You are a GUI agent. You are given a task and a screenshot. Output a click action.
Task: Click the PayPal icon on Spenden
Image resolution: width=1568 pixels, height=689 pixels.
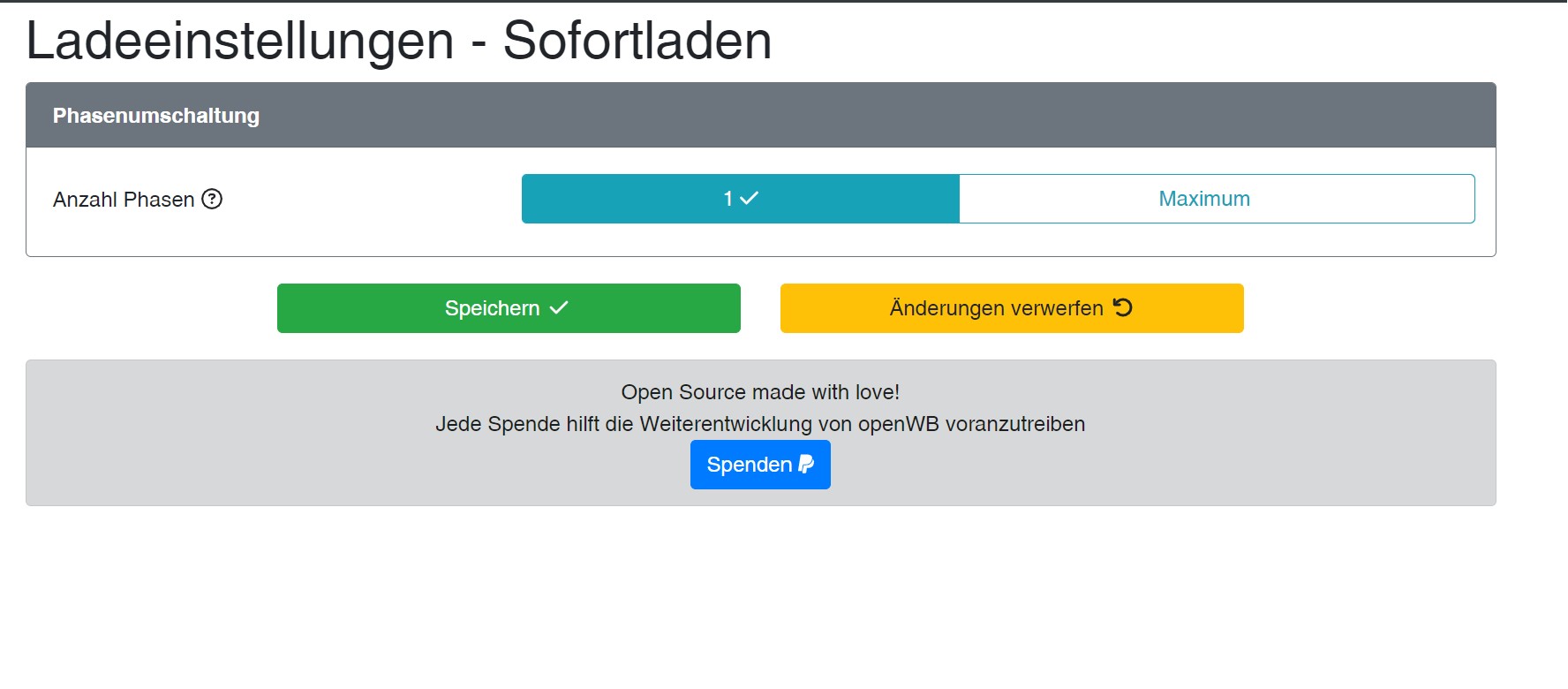[806, 464]
